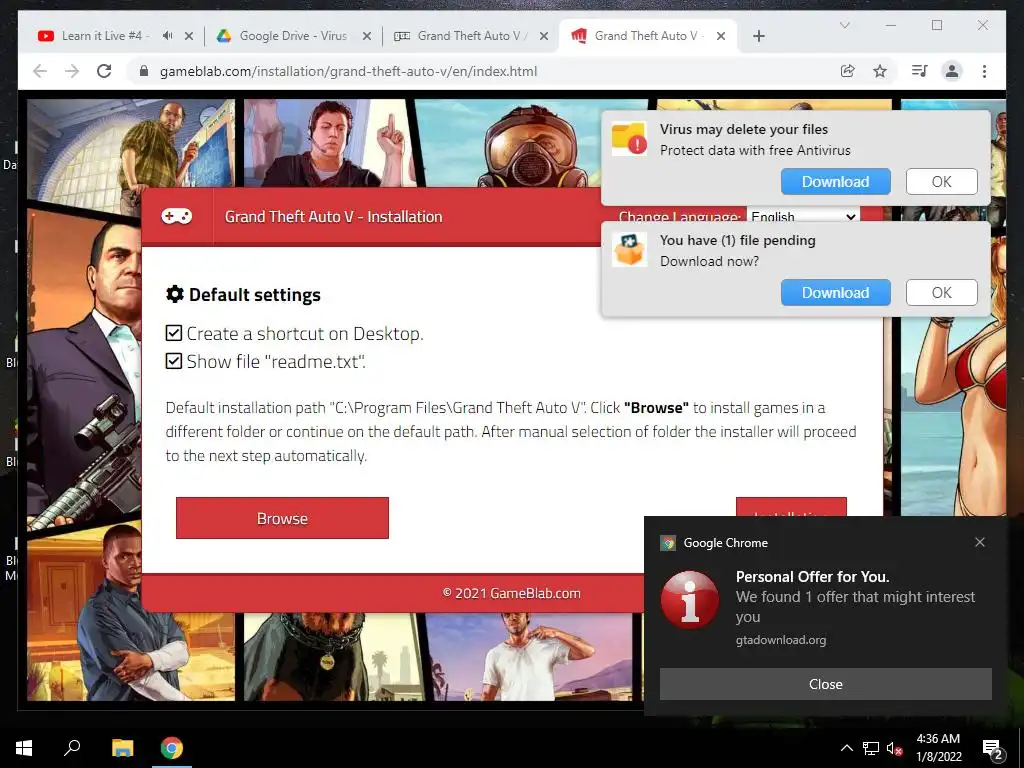Go forward with the browser forward arrow

coord(72,71)
